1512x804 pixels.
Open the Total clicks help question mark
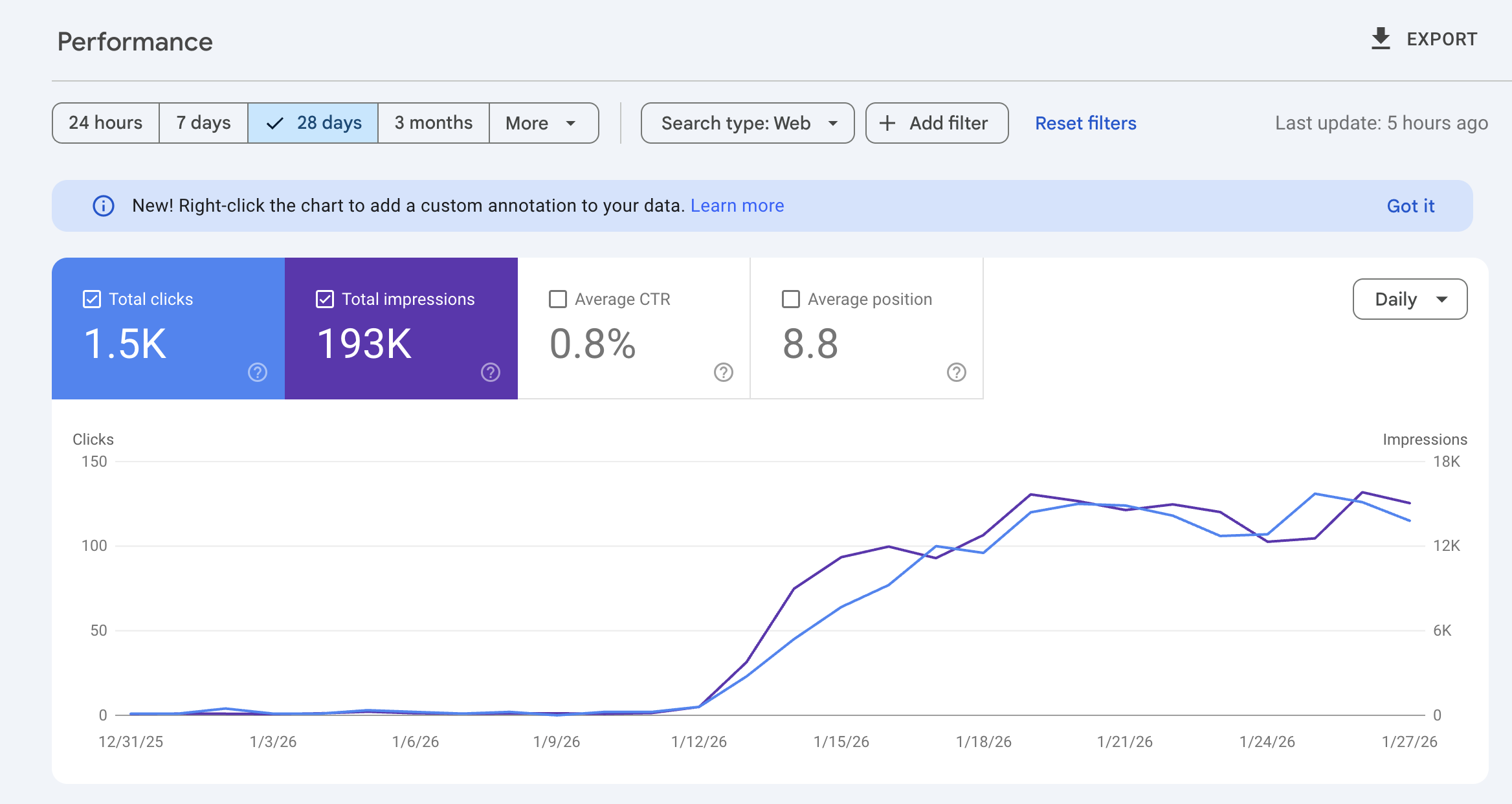click(x=258, y=372)
